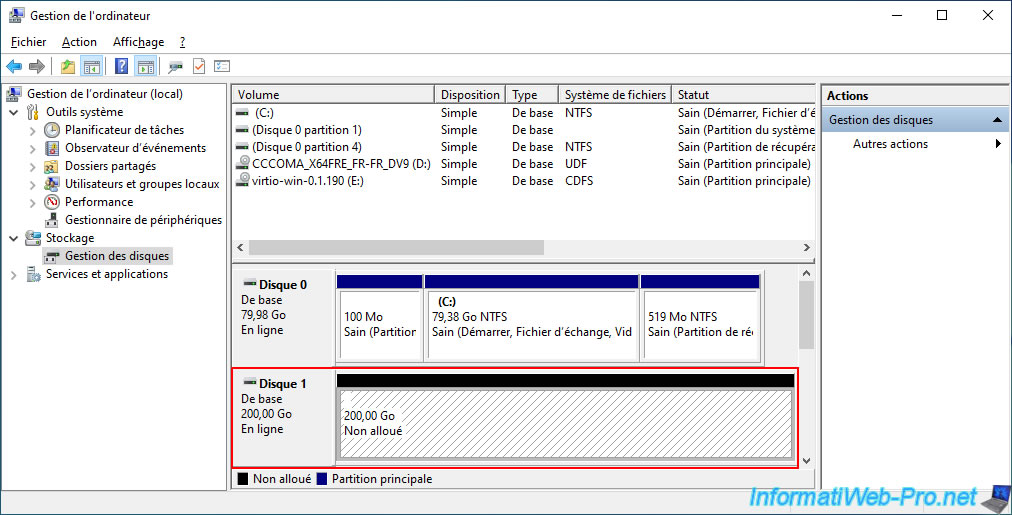This screenshot has width=1012, height=515.
Task: Open the Fichier menu
Action: point(28,42)
